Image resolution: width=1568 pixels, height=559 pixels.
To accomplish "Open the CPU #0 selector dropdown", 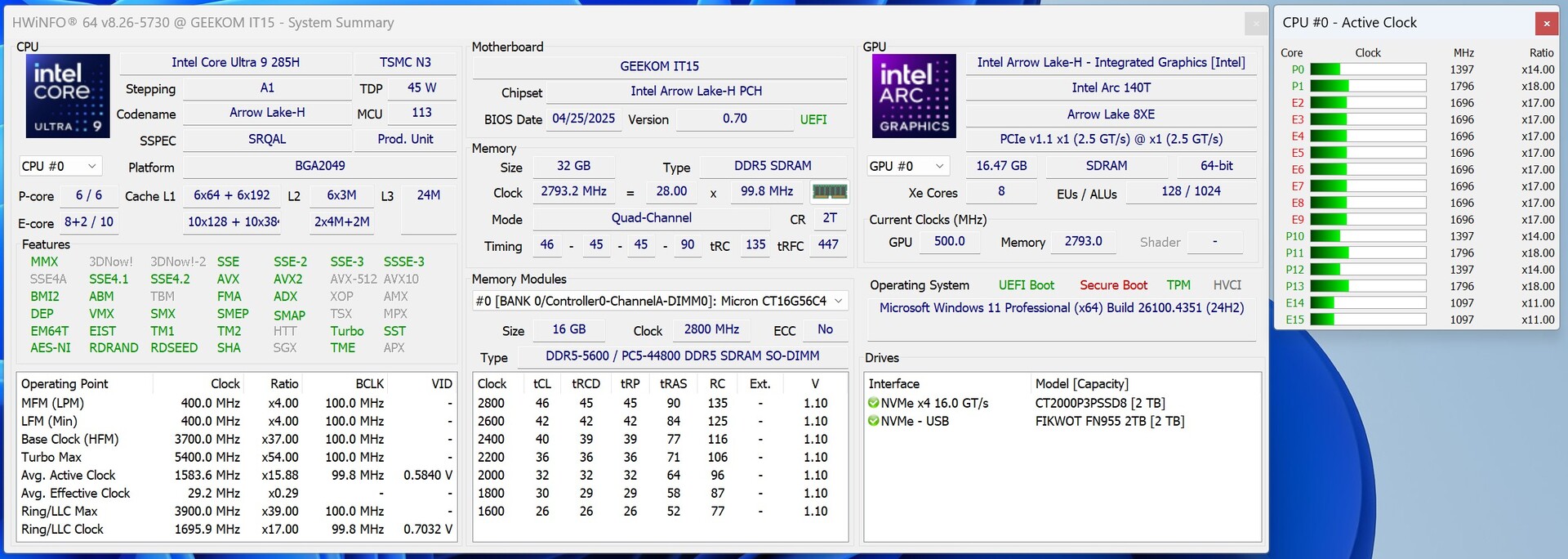I will 60,166.
